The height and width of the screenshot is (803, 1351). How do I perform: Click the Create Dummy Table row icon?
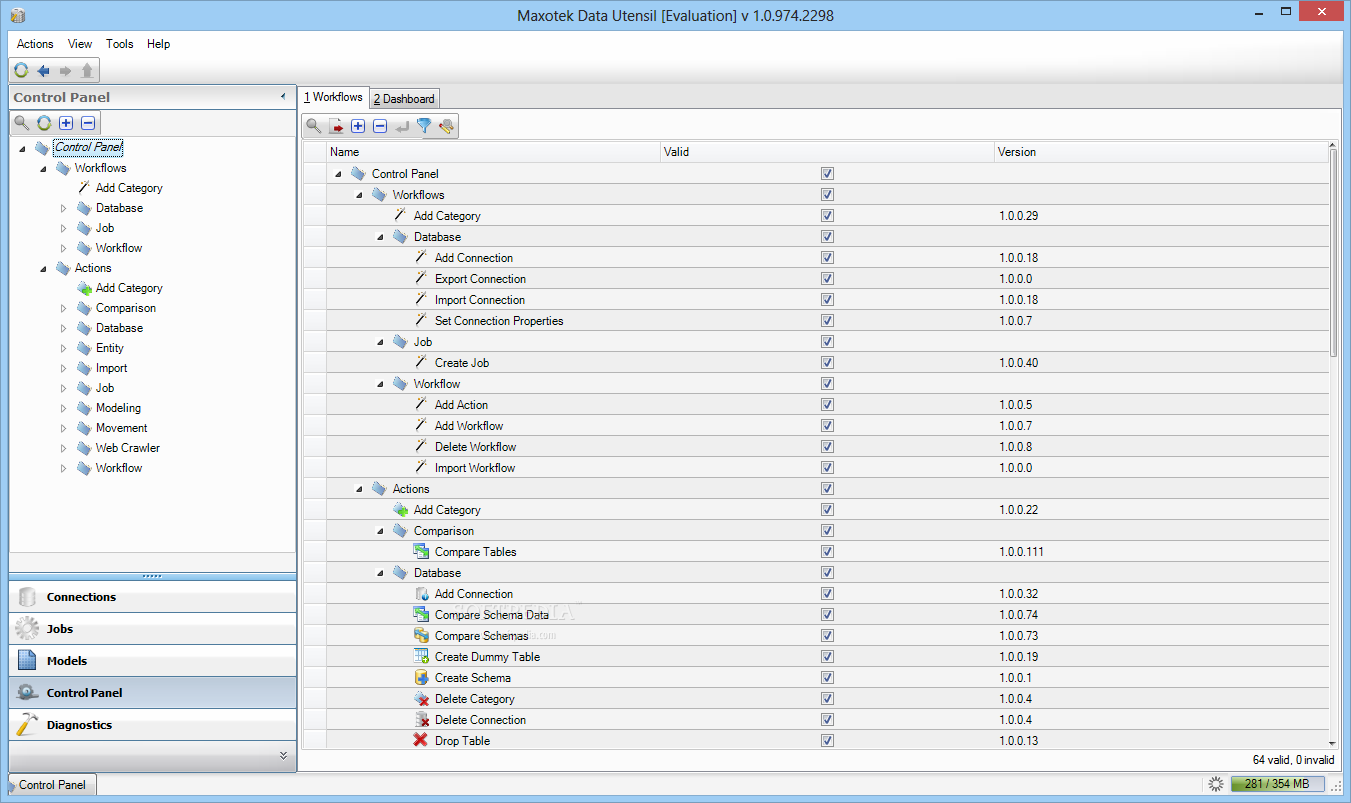421,657
